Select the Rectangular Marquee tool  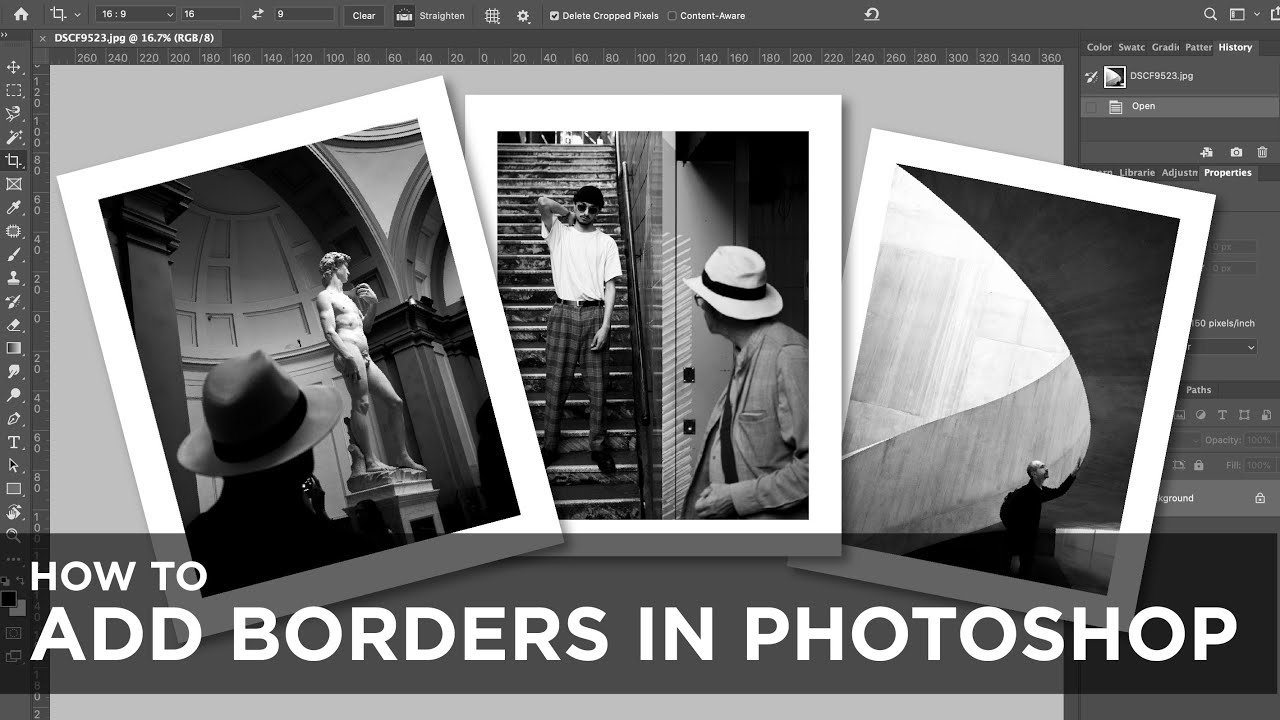[14, 90]
